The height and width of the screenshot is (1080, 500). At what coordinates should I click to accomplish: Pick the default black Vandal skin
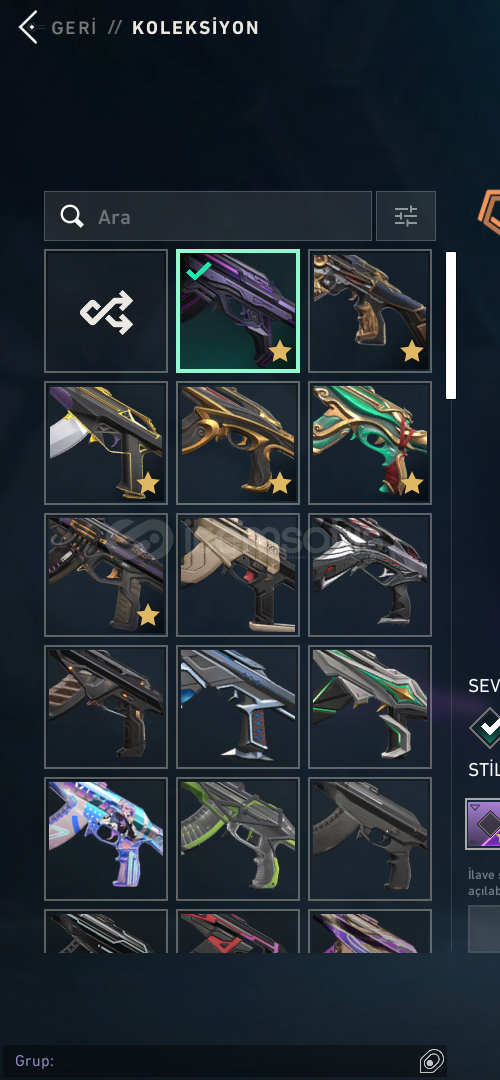(370, 839)
